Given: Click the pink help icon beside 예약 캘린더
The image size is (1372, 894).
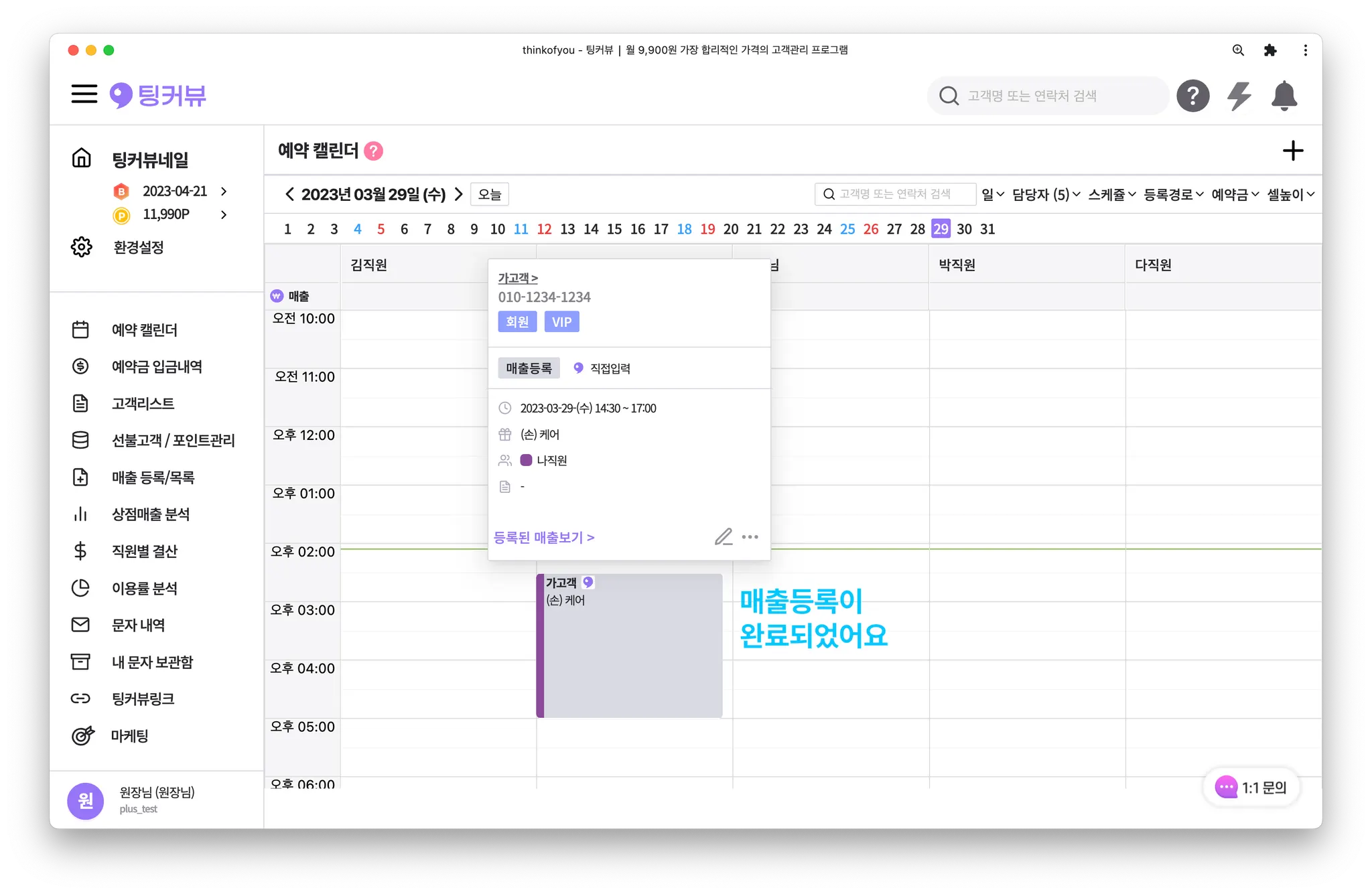Looking at the screenshot, I should coord(373,151).
